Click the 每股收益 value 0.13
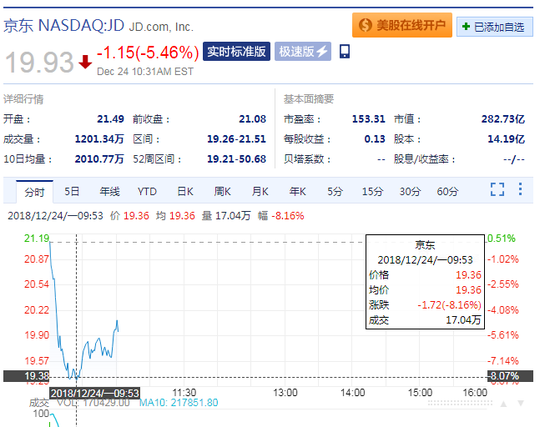The width and height of the screenshot is (550, 427). point(375,139)
